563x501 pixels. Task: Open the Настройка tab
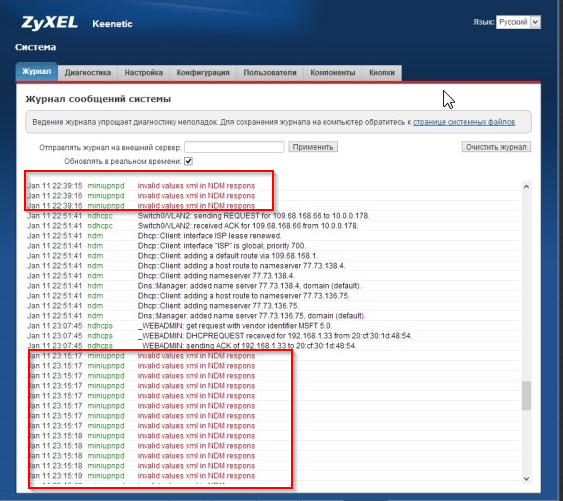pos(144,73)
